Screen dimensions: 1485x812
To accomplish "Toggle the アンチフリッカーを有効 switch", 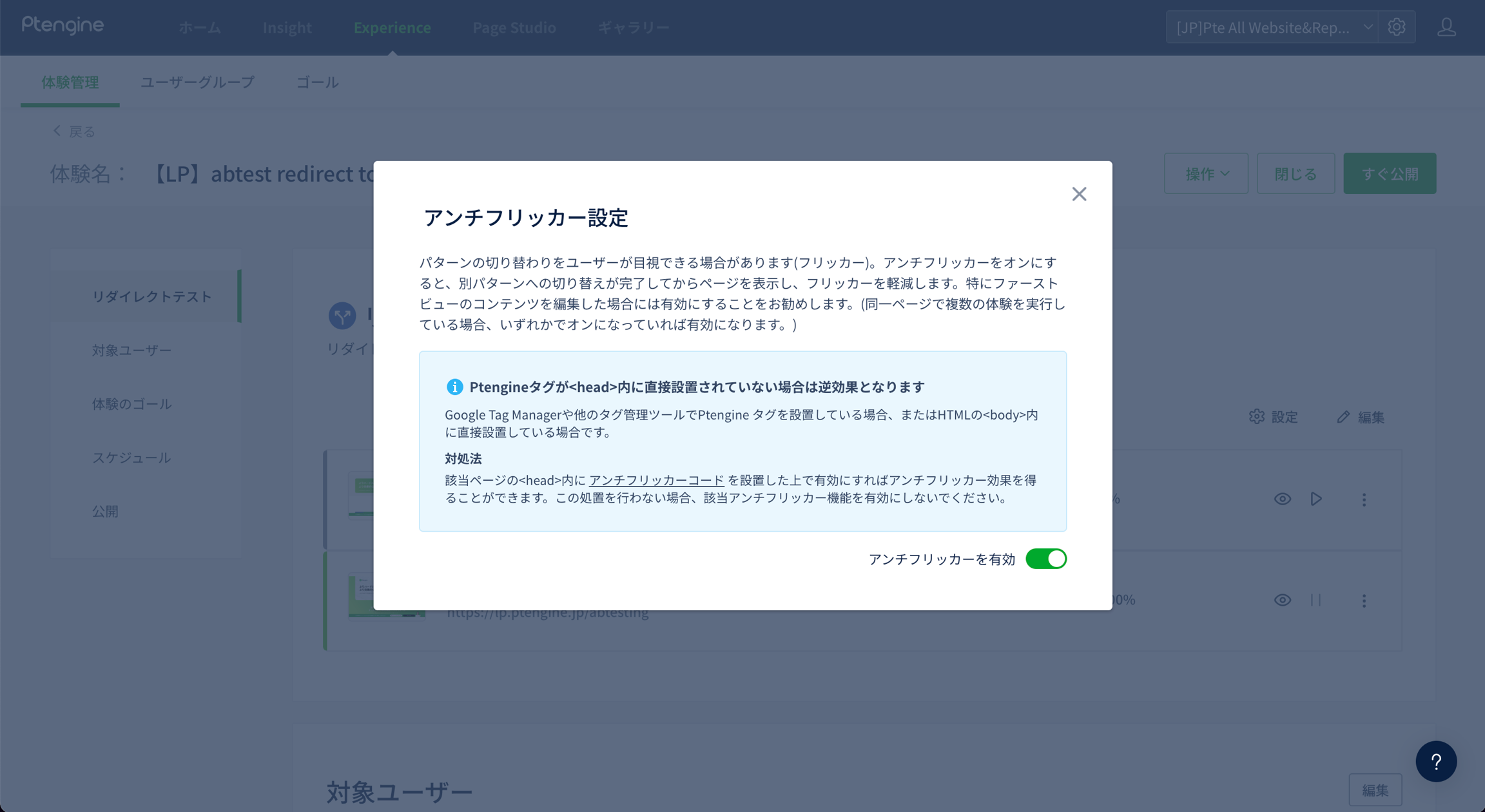I will pyautogui.click(x=1045, y=559).
